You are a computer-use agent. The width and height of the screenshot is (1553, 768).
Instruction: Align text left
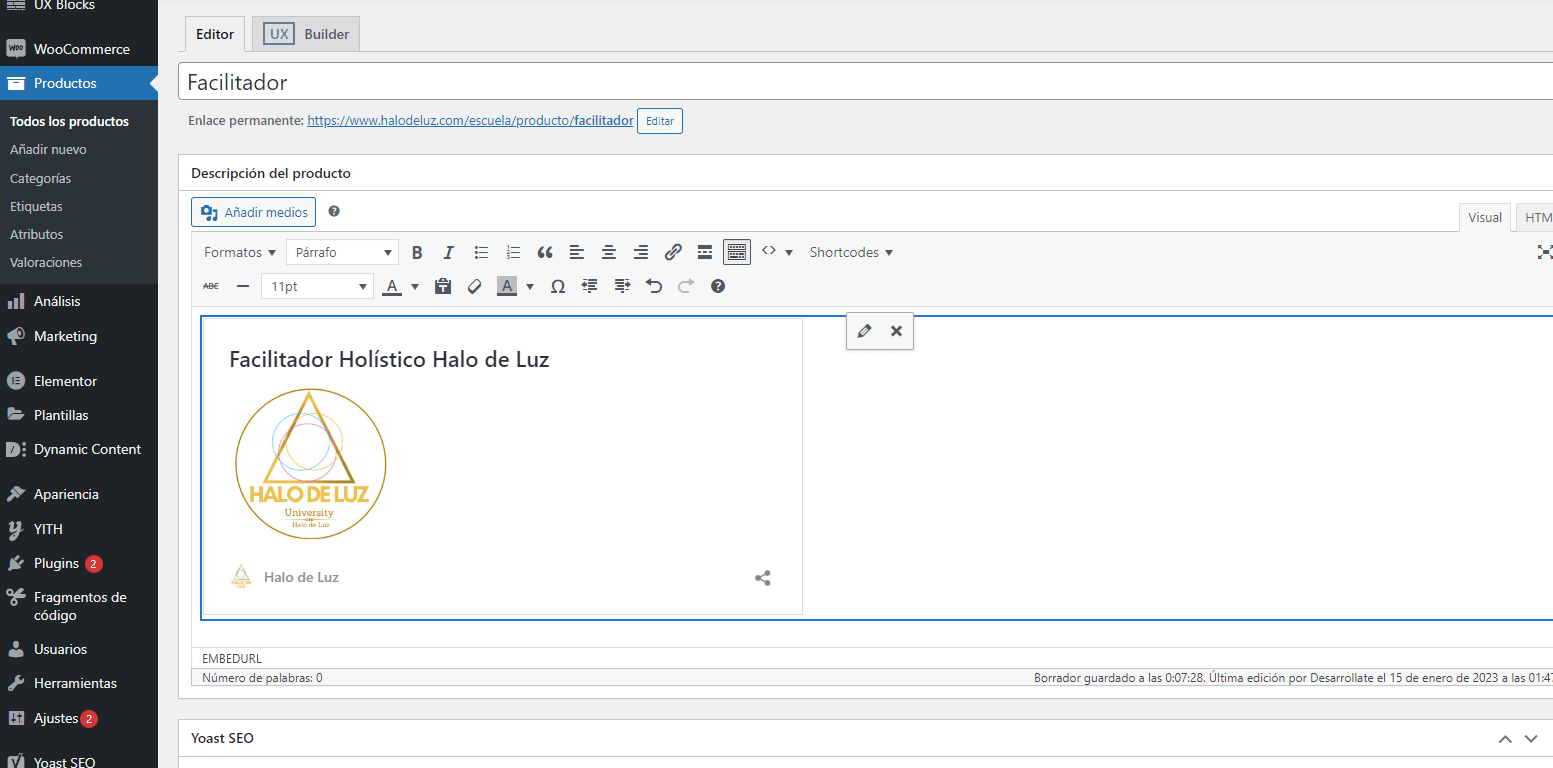point(577,252)
